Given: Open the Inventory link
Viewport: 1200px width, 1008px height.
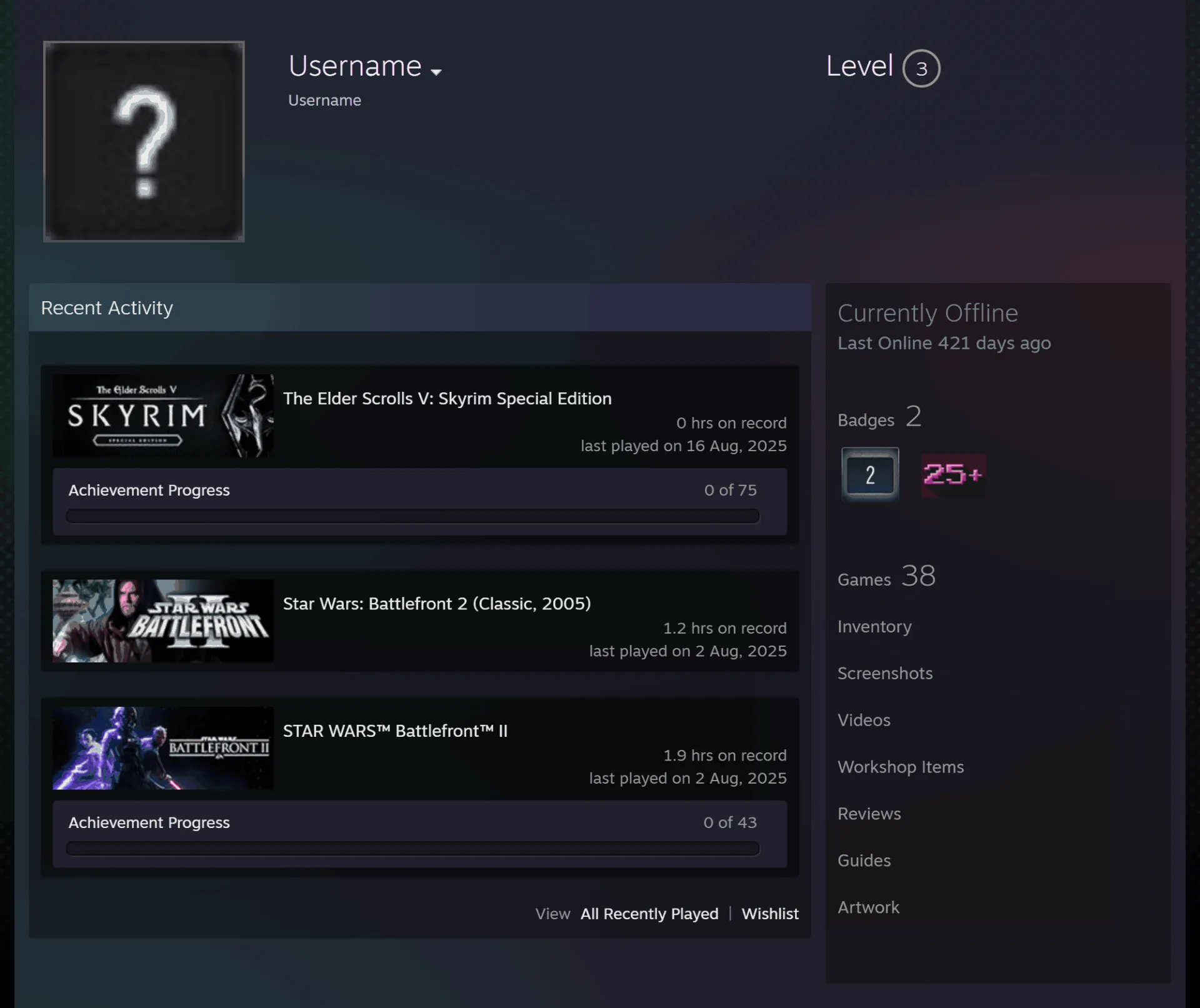Looking at the screenshot, I should [874, 627].
